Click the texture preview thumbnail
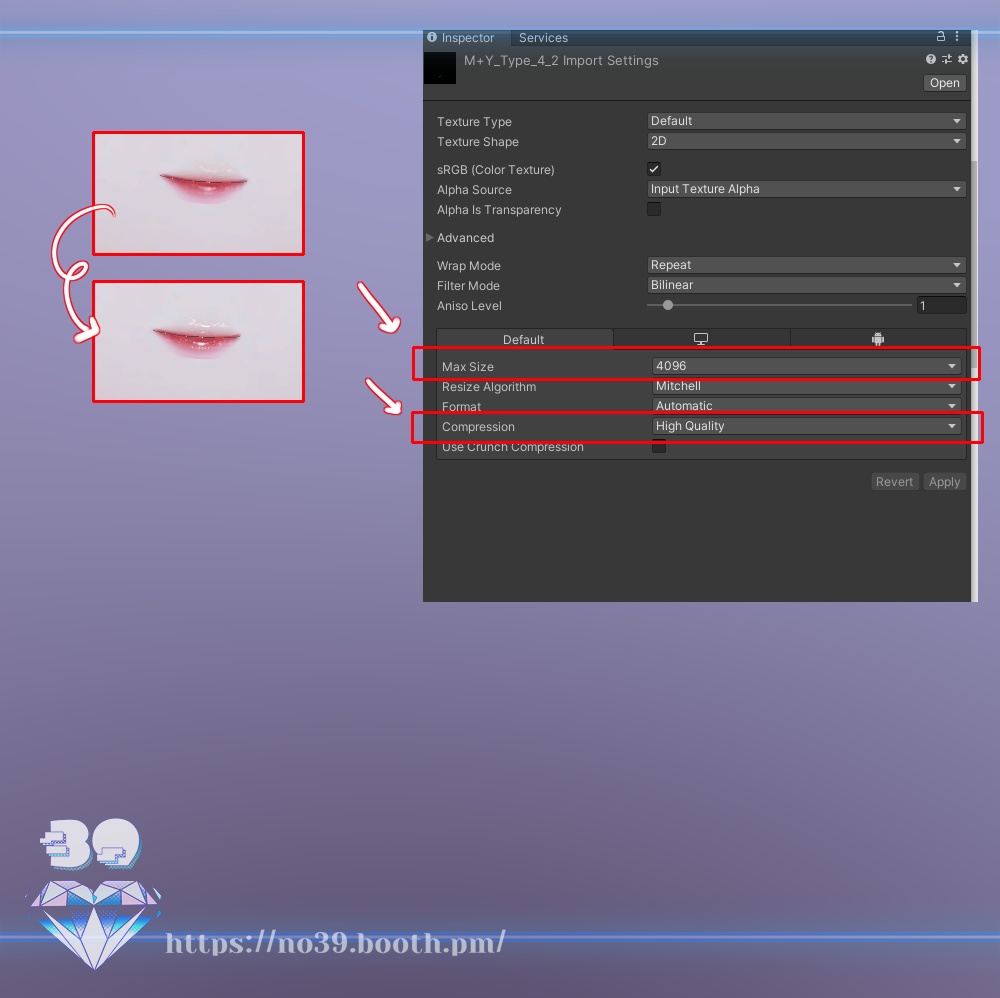Image resolution: width=1000 pixels, height=998 pixels. pyautogui.click(x=441, y=67)
